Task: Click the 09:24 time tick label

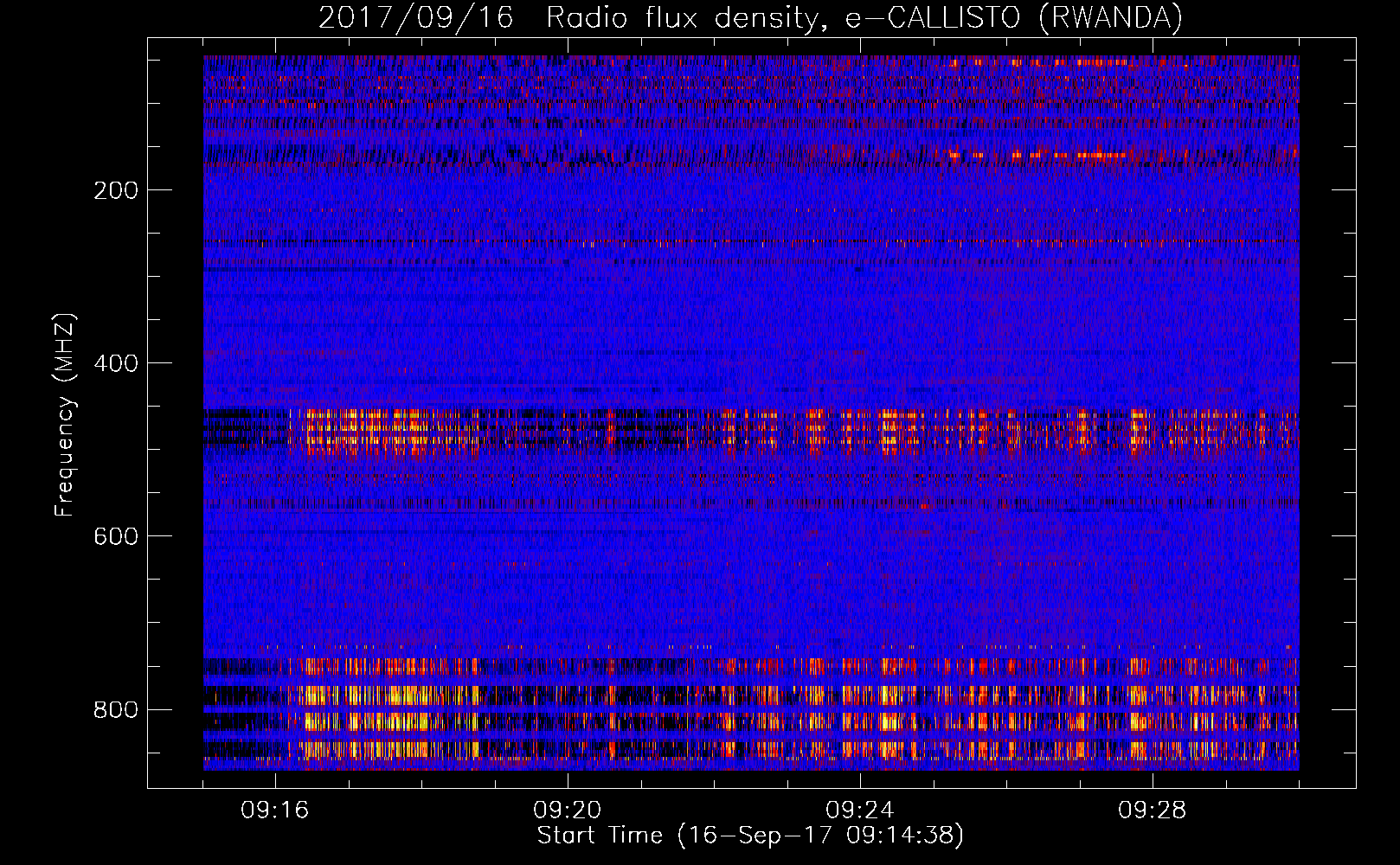Action: pyautogui.click(x=860, y=811)
